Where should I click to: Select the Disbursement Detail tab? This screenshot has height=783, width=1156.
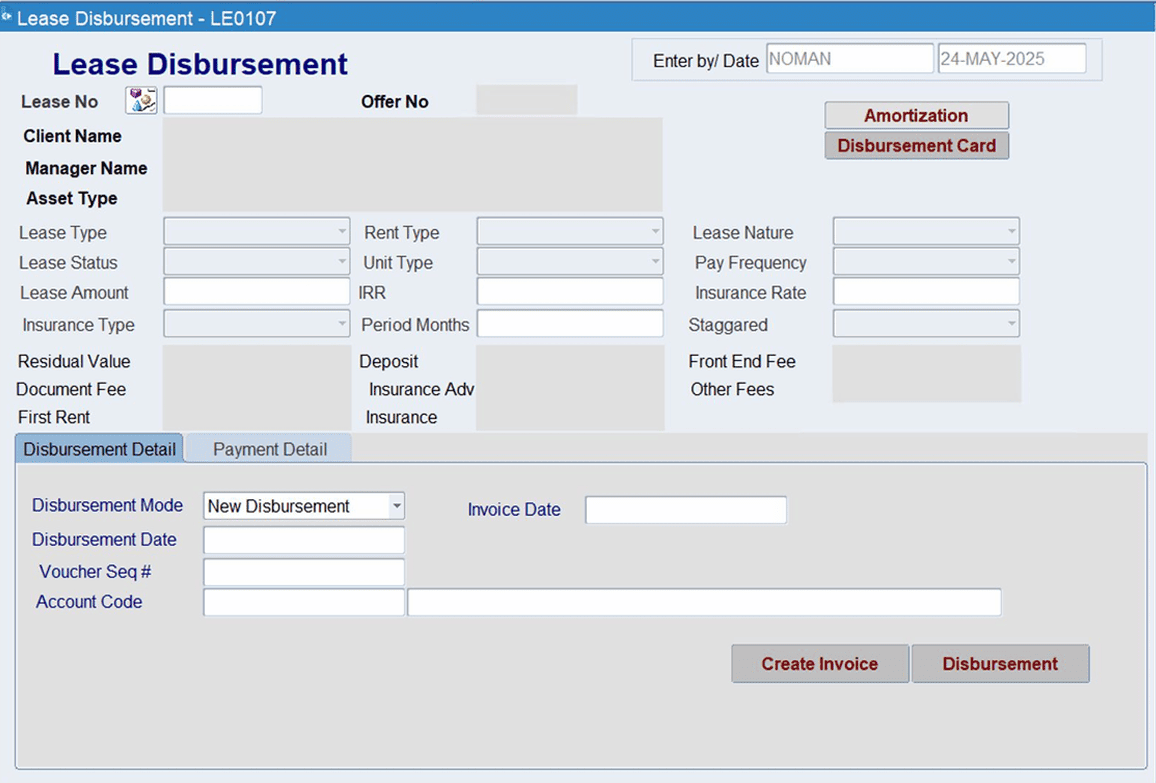98,449
